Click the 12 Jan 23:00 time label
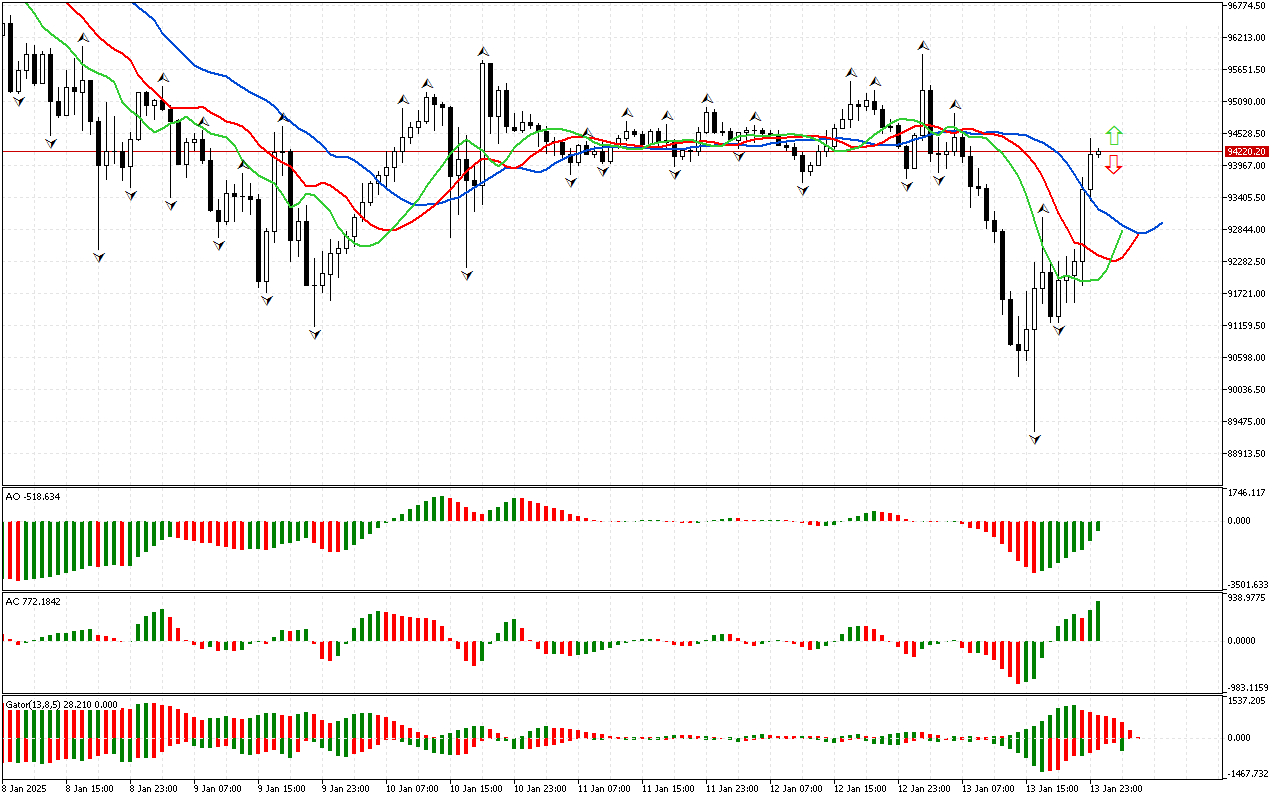Viewport: 1280px width, 800px height. tap(922, 788)
